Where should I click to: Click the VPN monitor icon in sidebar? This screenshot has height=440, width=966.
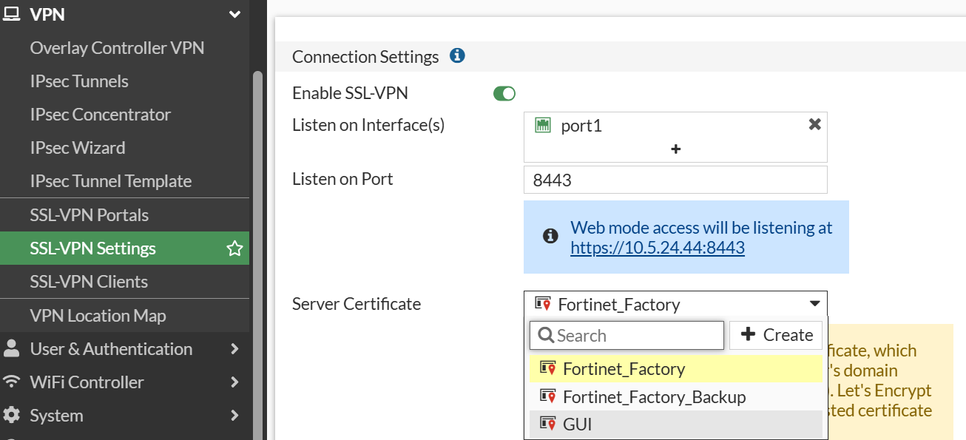click(x=12, y=15)
